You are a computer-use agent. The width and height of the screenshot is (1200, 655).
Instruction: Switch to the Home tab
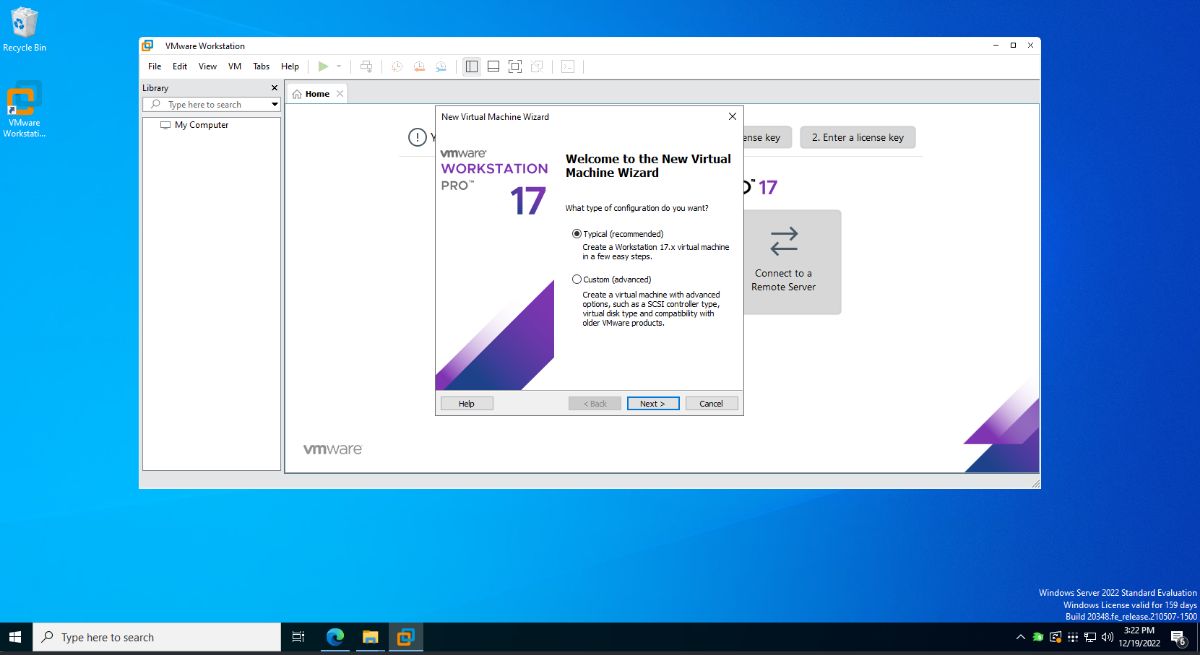tap(318, 94)
